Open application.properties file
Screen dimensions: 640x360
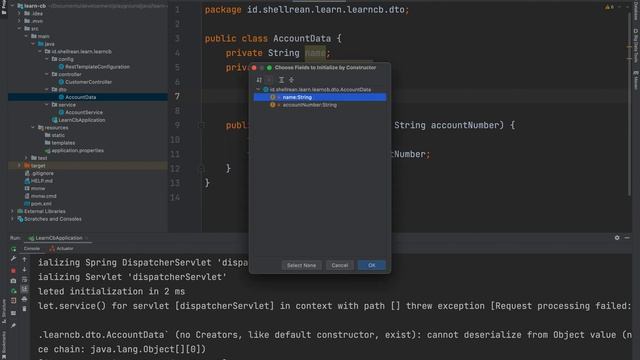click(x=77, y=151)
